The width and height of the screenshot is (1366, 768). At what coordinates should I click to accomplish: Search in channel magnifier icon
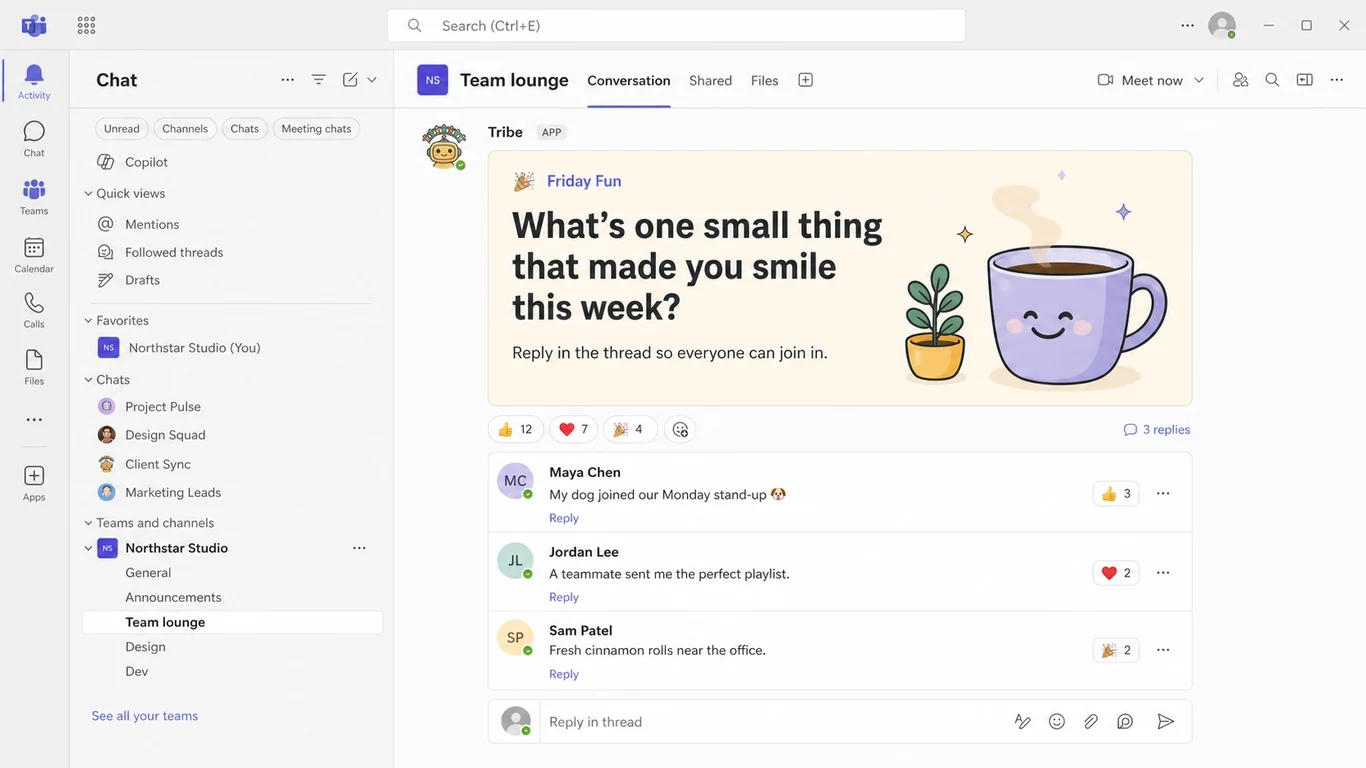(x=1272, y=80)
